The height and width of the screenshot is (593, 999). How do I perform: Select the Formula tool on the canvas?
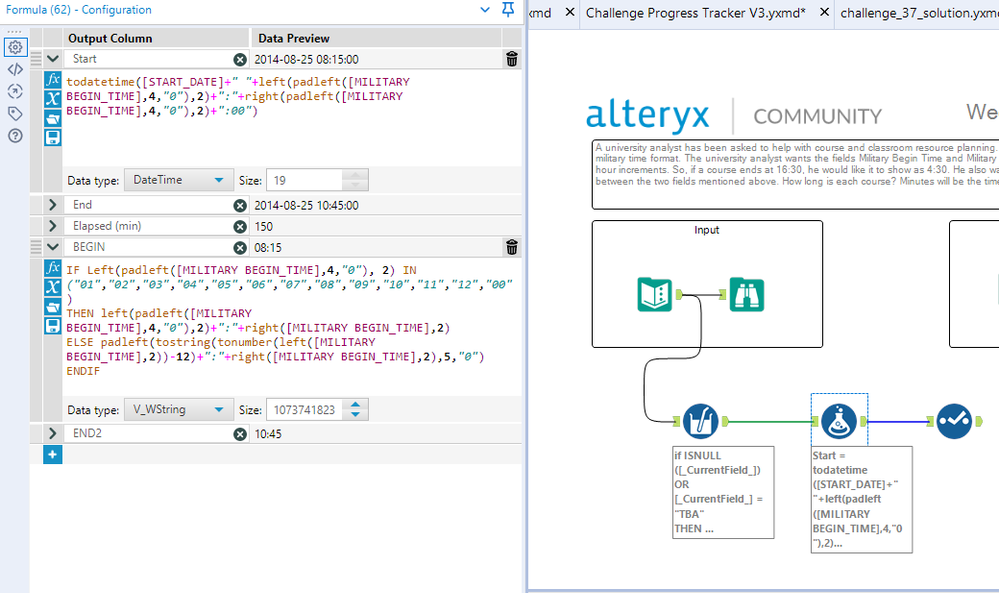click(837, 422)
